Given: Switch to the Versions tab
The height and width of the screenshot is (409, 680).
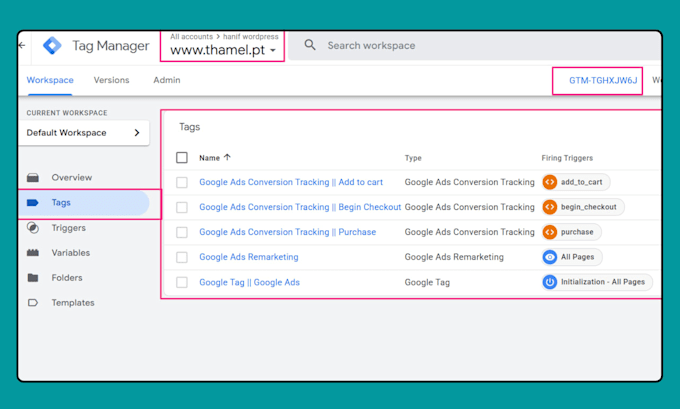Looking at the screenshot, I should pos(111,80).
